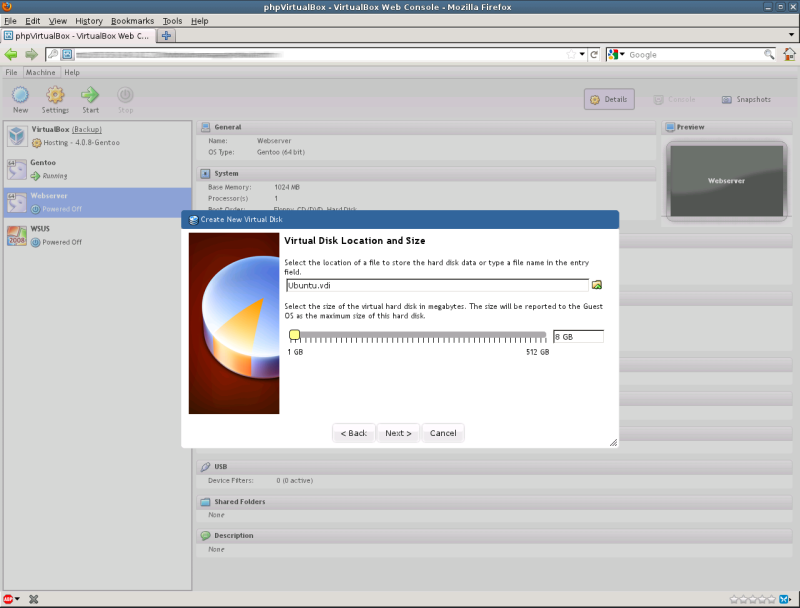The width and height of the screenshot is (800, 608).
Task: Click the VirtualBox host cube icon
Action: click(17, 136)
